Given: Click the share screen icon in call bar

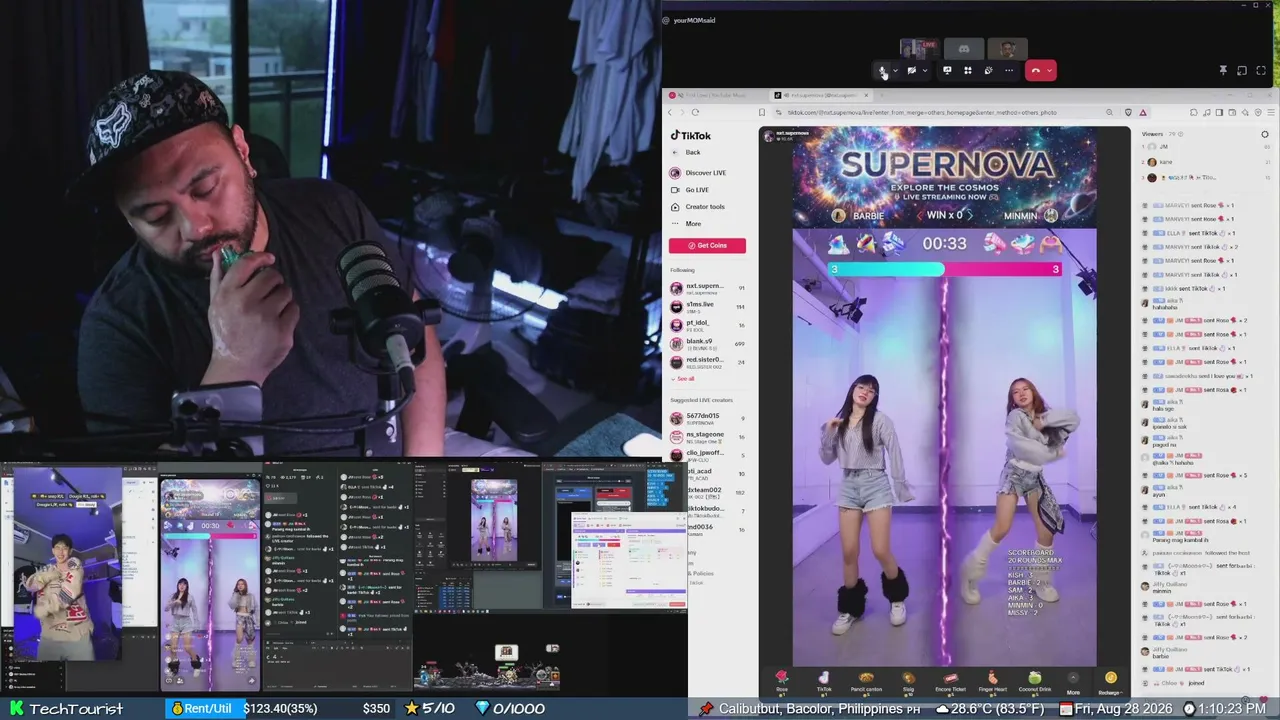Looking at the screenshot, I should click(947, 70).
